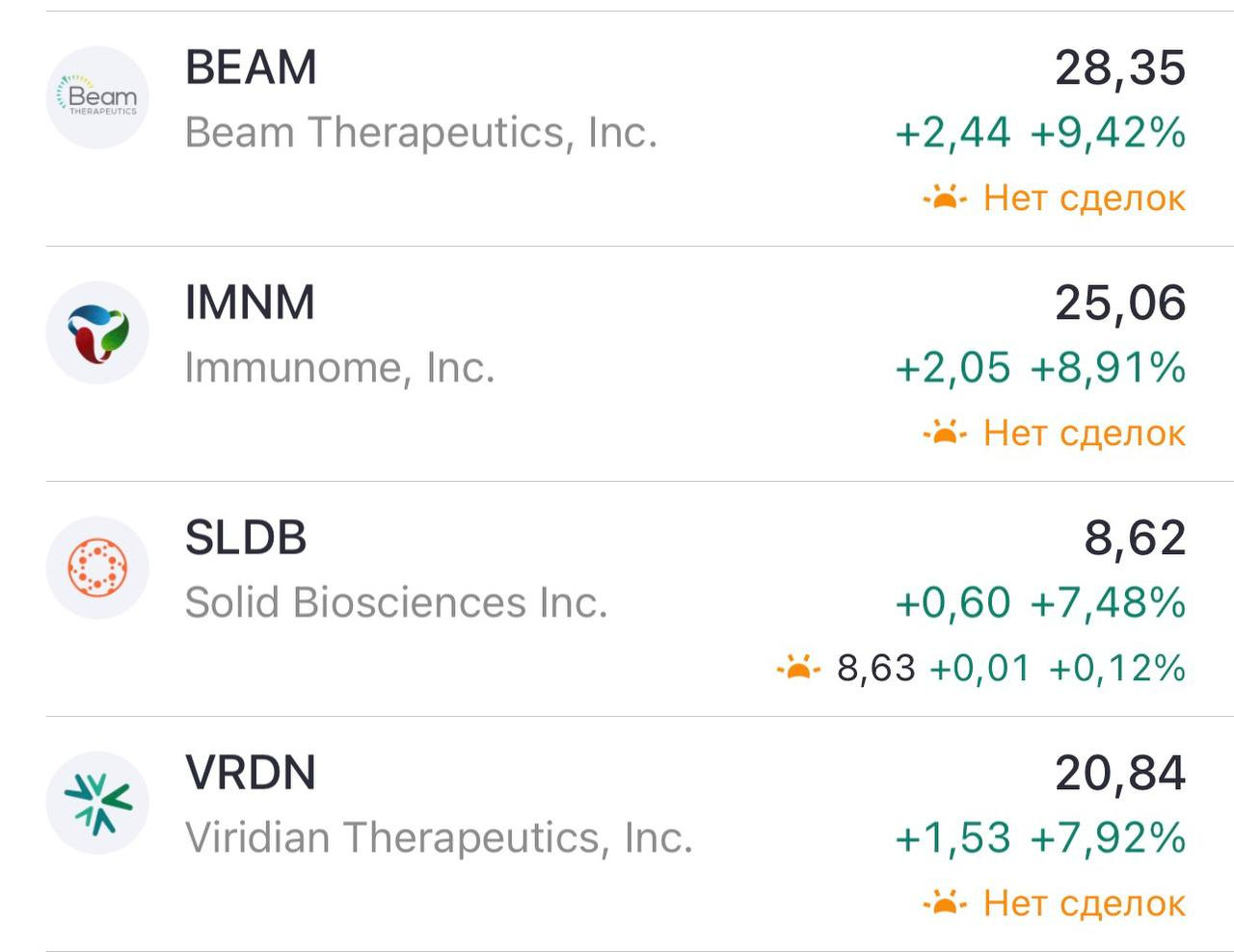This screenshot has height=952, width=1234.
Task: Tap the VRDN price 20,84
Action: pyautogui.click(x=1120, y=773)
